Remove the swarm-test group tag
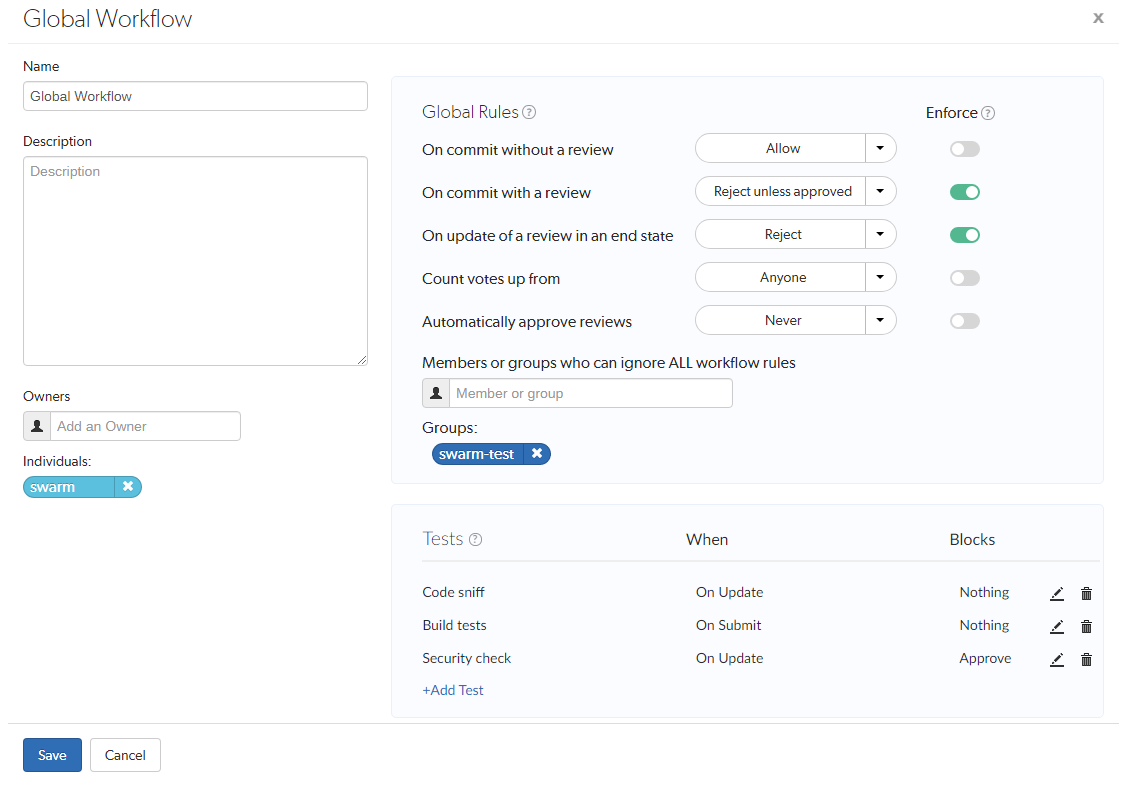The image size is (1130, 785). coord(538,453)
